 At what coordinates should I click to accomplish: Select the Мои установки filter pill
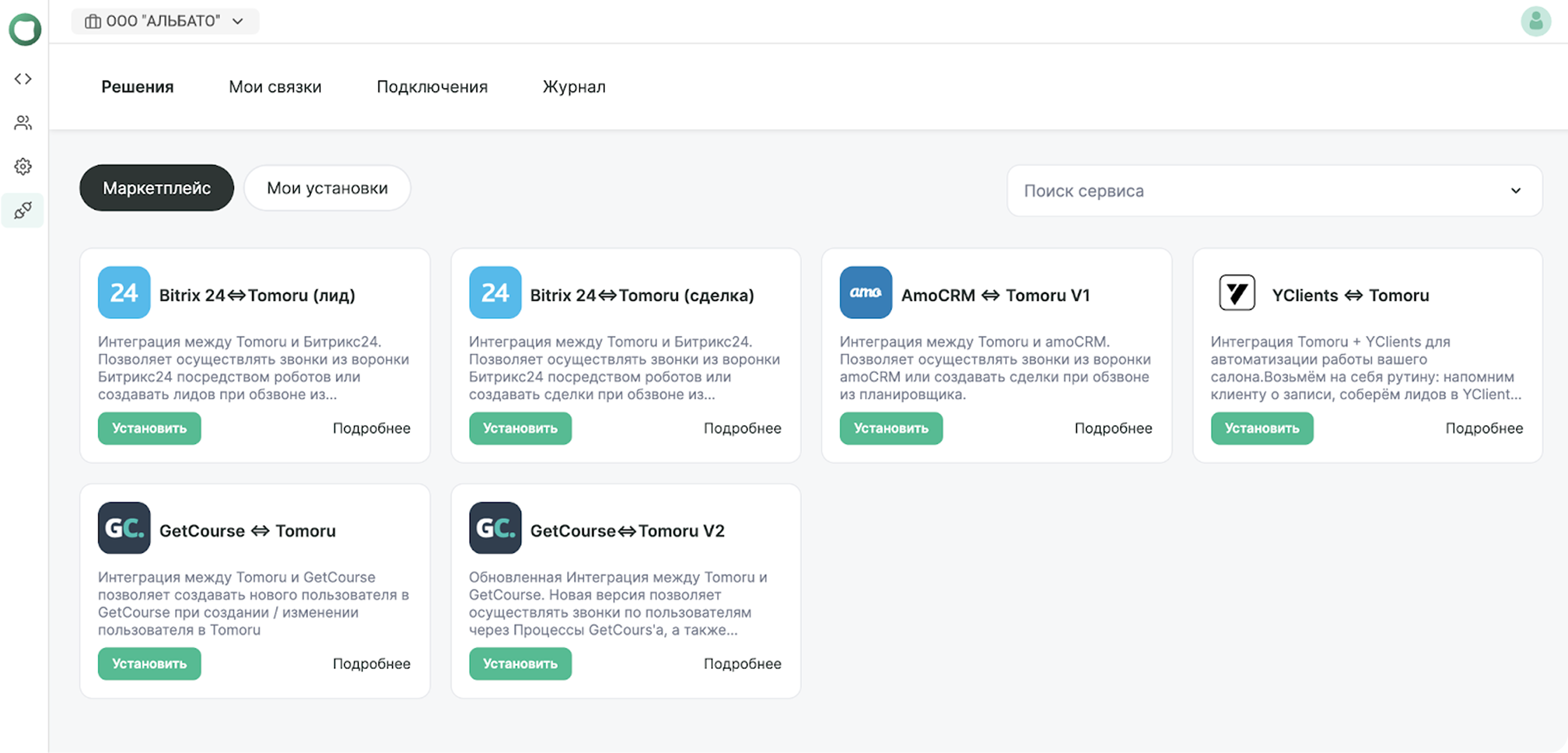tap(327, 188)
